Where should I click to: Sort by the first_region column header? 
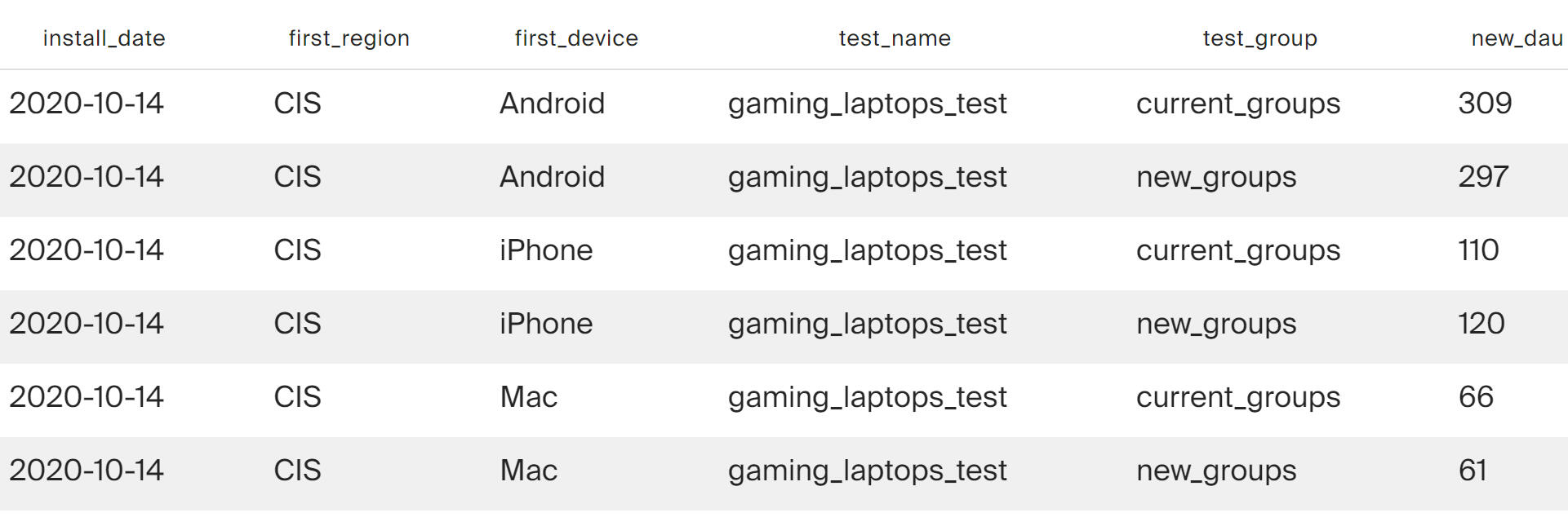[x=349, y=38]
